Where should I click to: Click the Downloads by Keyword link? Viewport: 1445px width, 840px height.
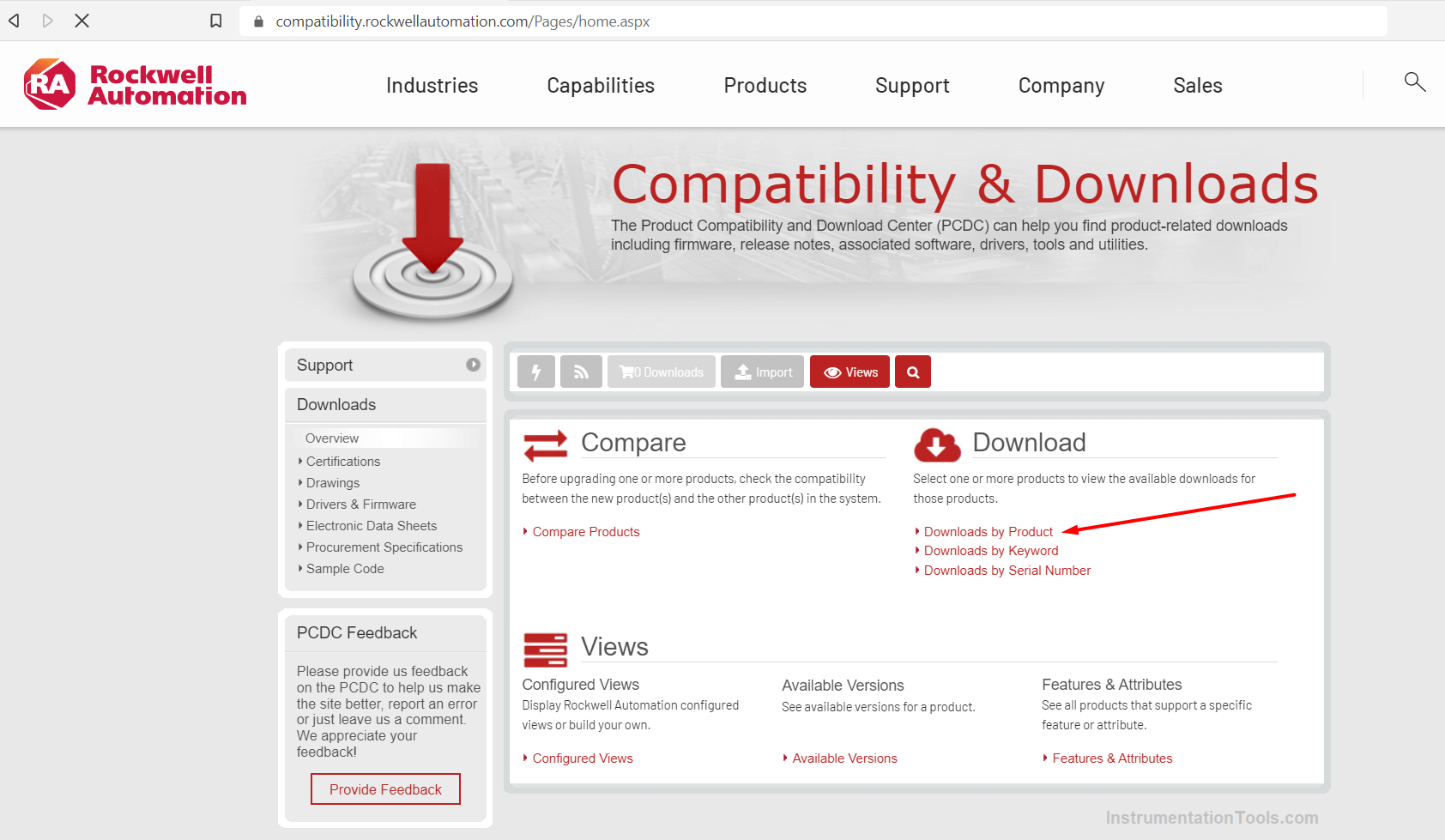pos(991,550)
